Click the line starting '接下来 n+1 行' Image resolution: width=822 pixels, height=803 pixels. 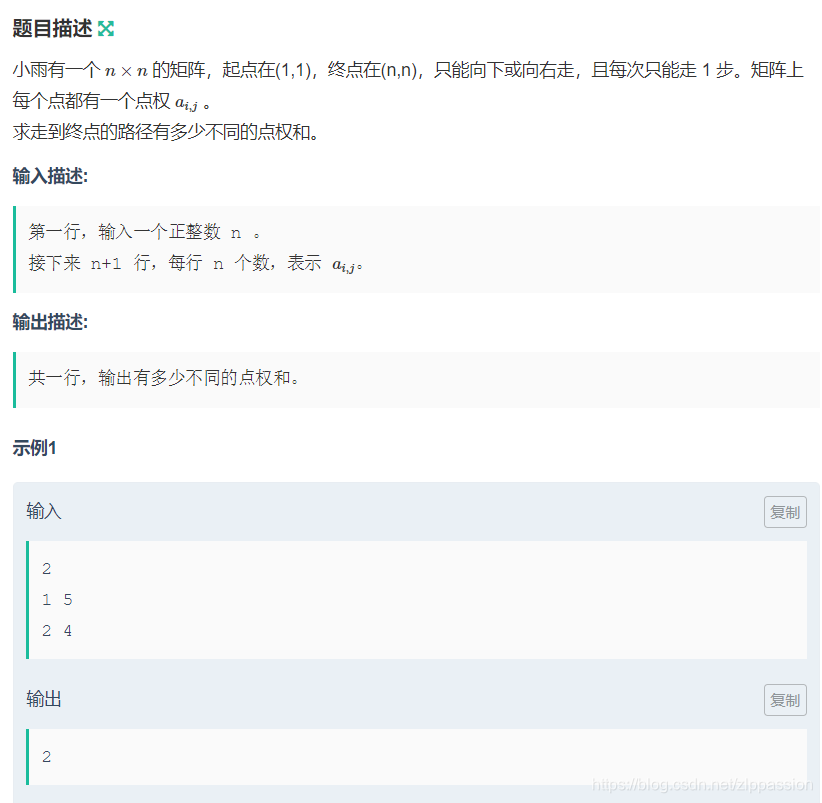point(196,263)
